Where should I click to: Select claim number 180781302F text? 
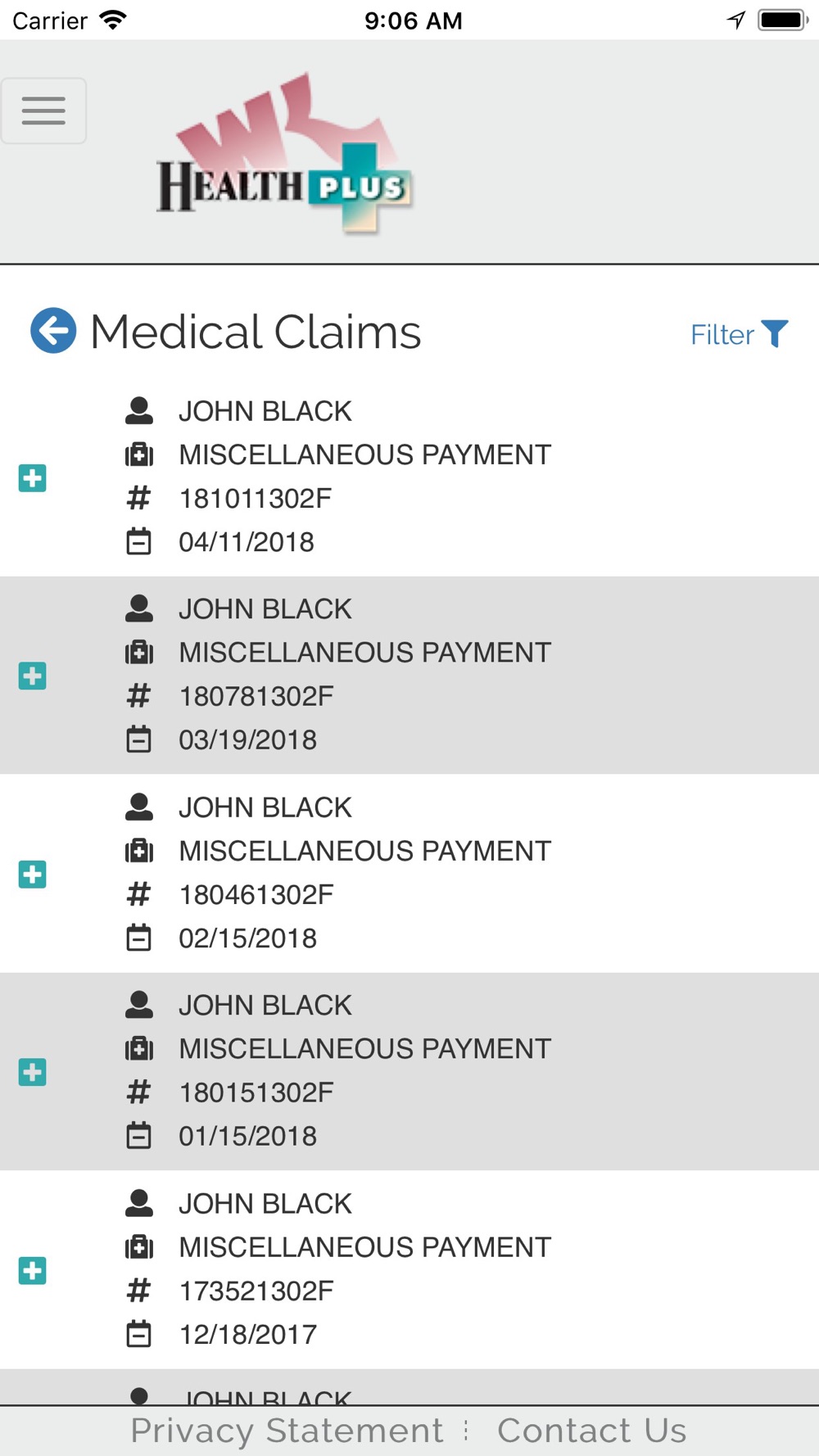pos(256,696)
